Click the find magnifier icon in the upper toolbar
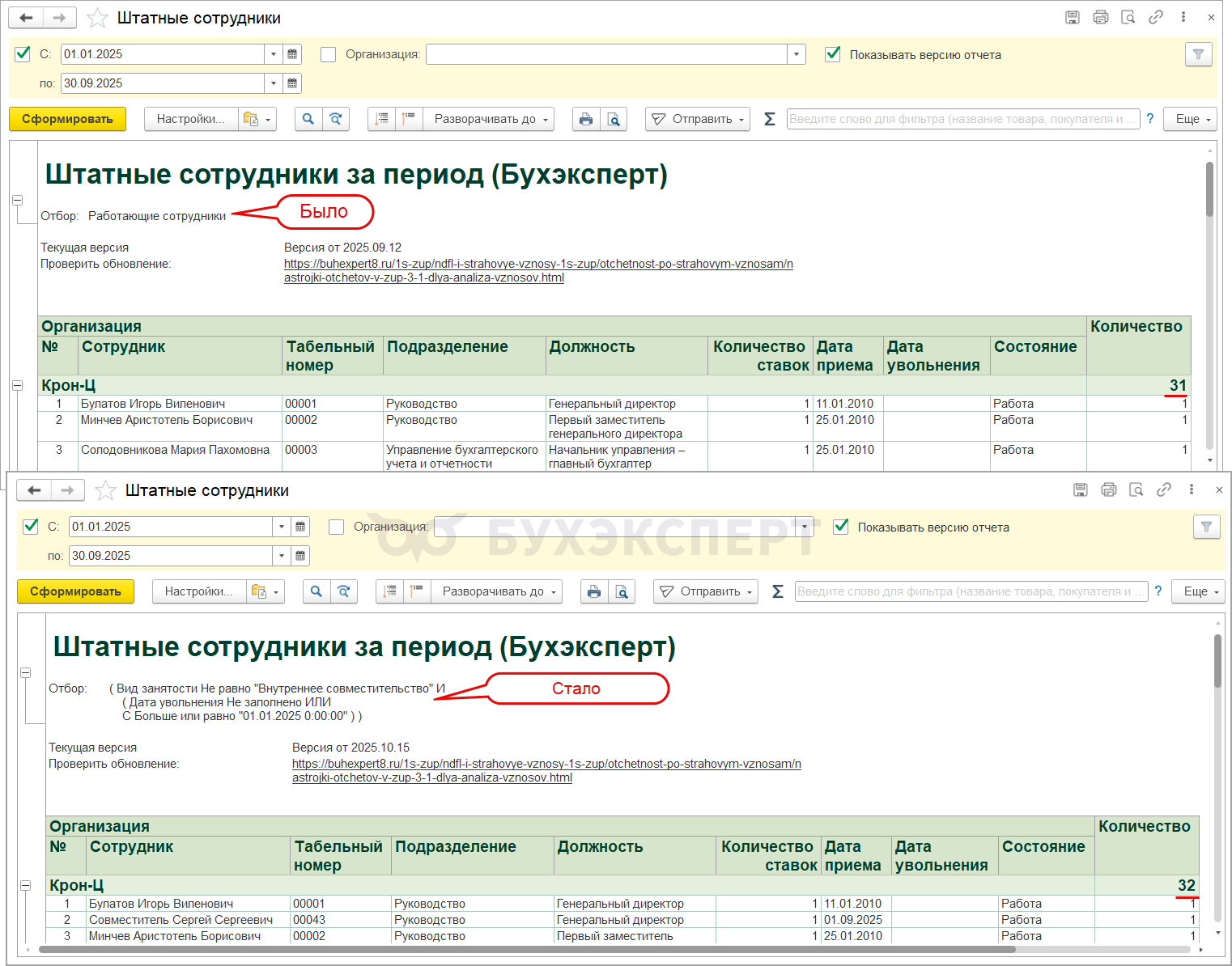 pyautogui.click(x=308, y=119)
